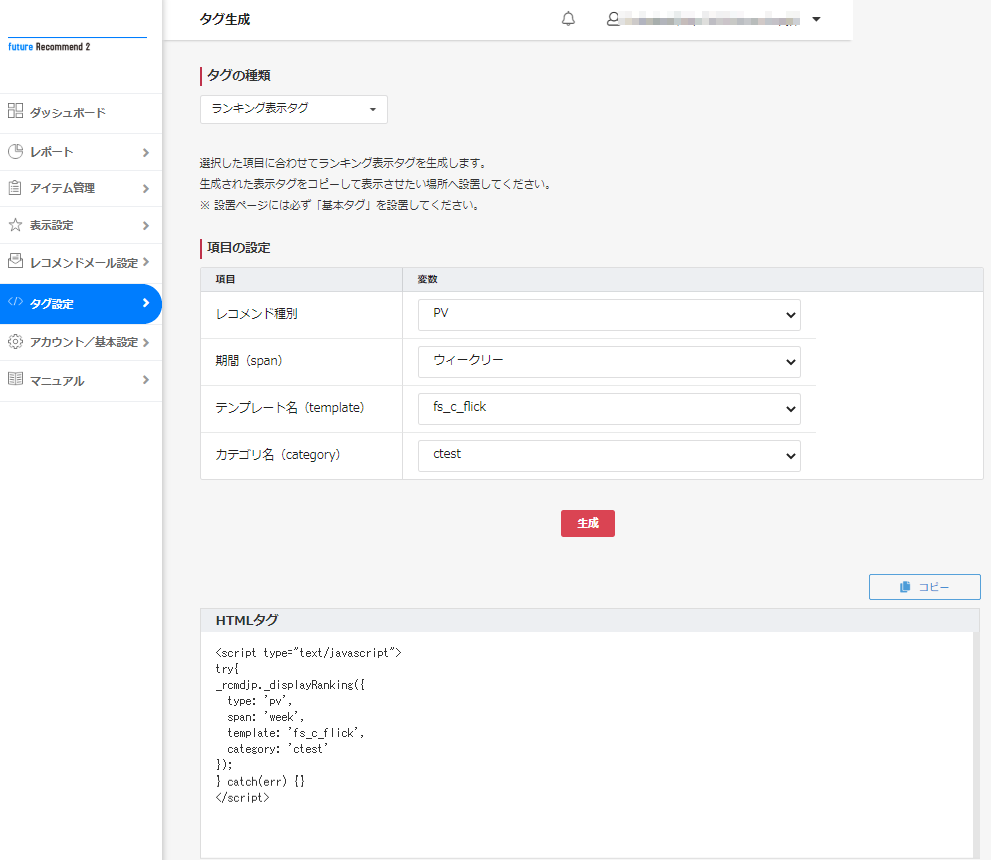
Task: Click the user account icon
Action: [x=612, y=19]
